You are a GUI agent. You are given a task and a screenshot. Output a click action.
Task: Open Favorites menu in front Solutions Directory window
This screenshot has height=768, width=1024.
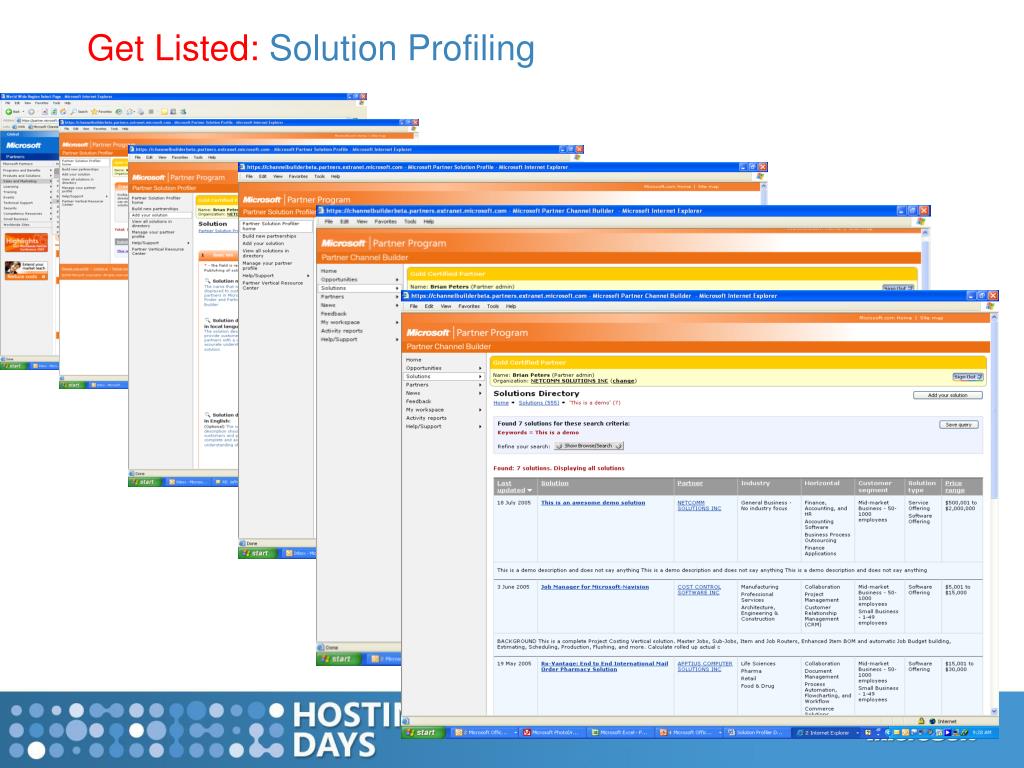(469, 306)
